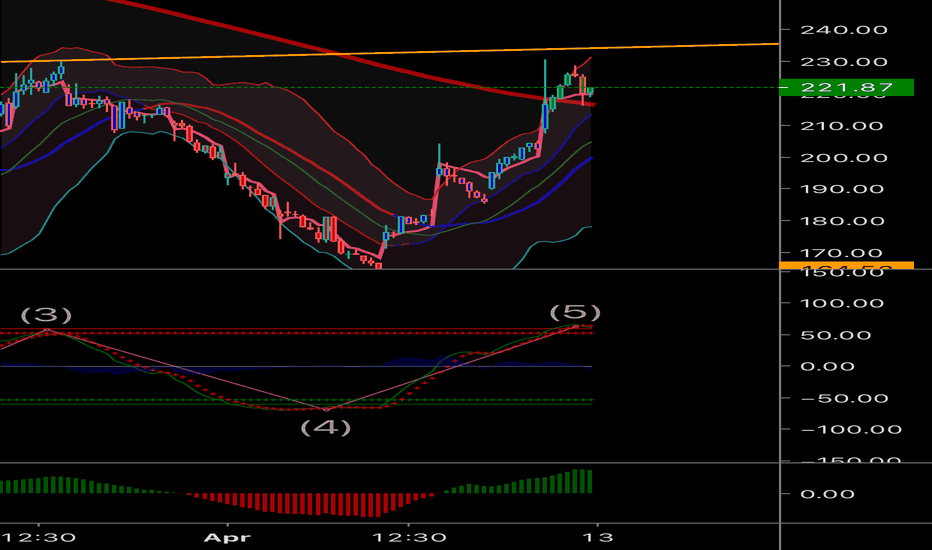Select the 200.00 price axis label
Screen dimensions: 932x550
844,158
